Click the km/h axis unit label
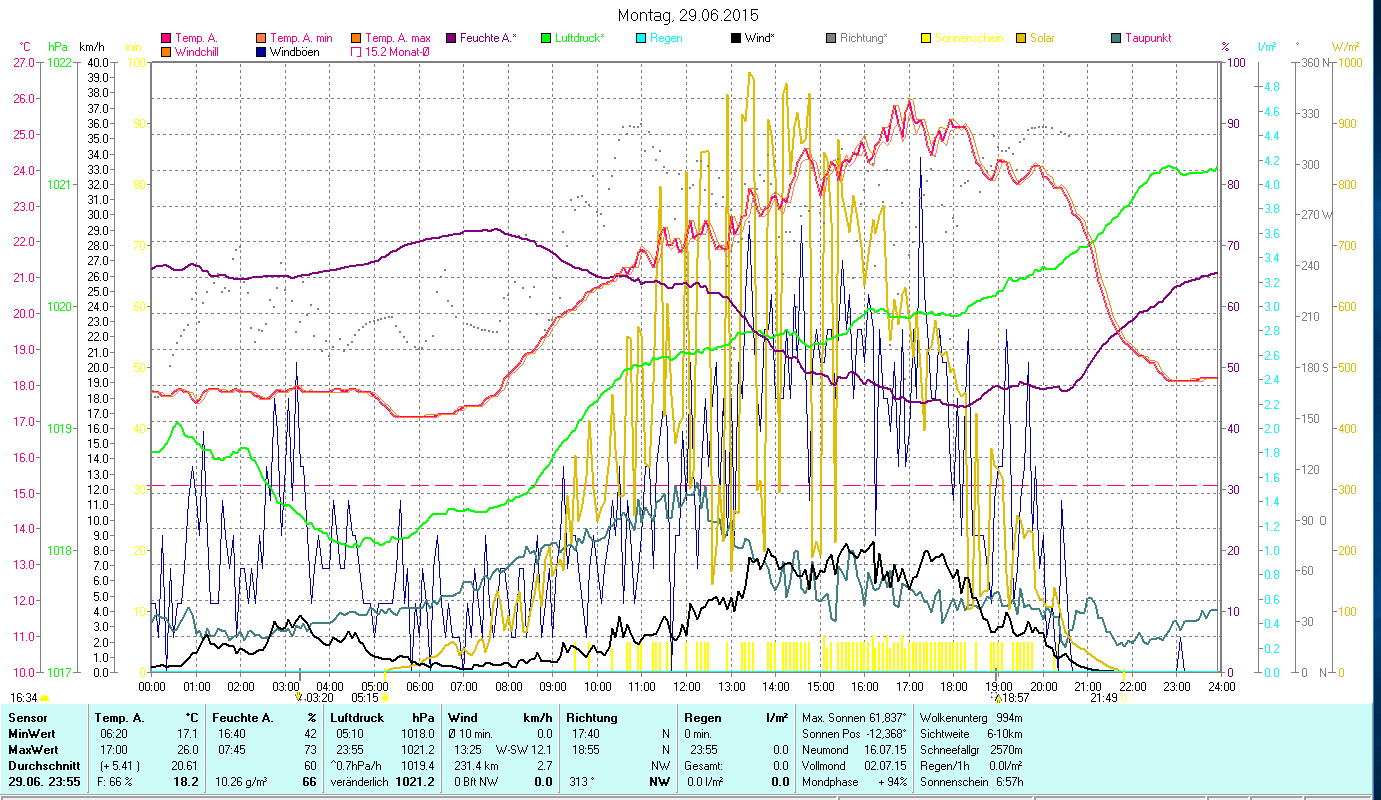1381x800 pixels. [x=91, y=47]
